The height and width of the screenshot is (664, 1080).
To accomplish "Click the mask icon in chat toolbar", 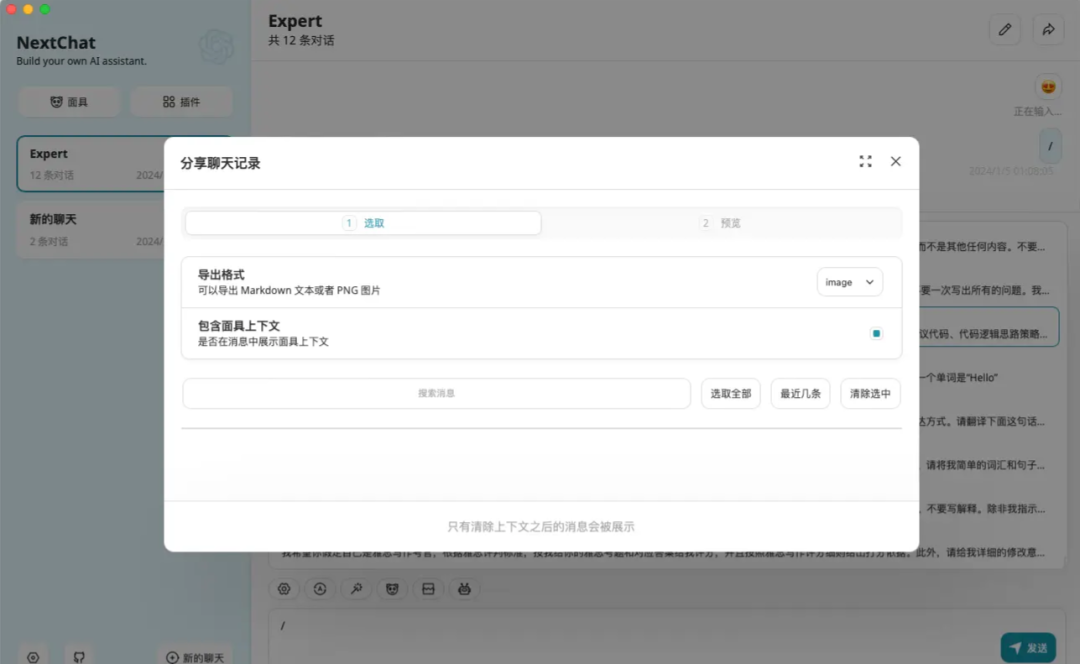I will pyautogui.click(x=392, y=589).
